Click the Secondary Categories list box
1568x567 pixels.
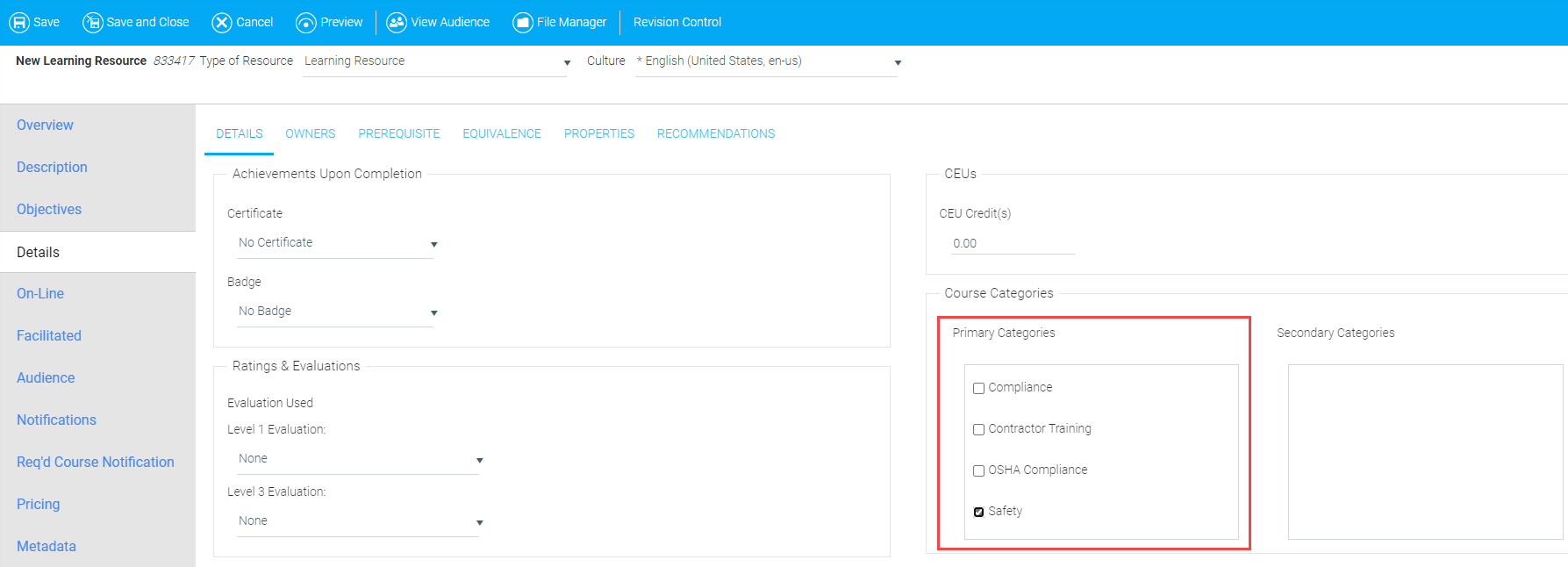[1425, 452]
